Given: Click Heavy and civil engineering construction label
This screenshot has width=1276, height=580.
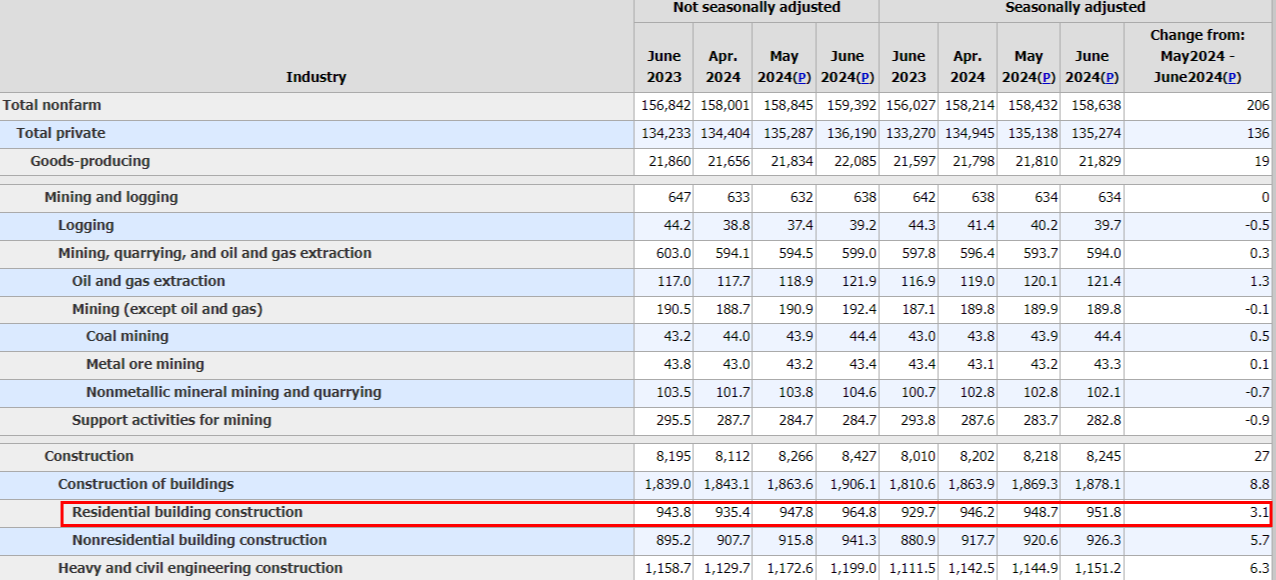Looking at the screenshot, I should tap(200, 568).
